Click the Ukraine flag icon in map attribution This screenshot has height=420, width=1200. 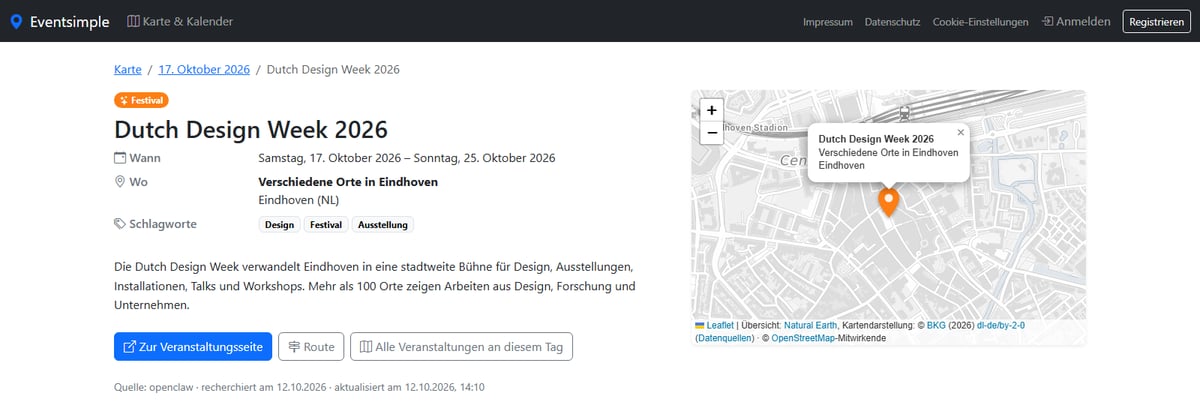click(x=700, y=325)
